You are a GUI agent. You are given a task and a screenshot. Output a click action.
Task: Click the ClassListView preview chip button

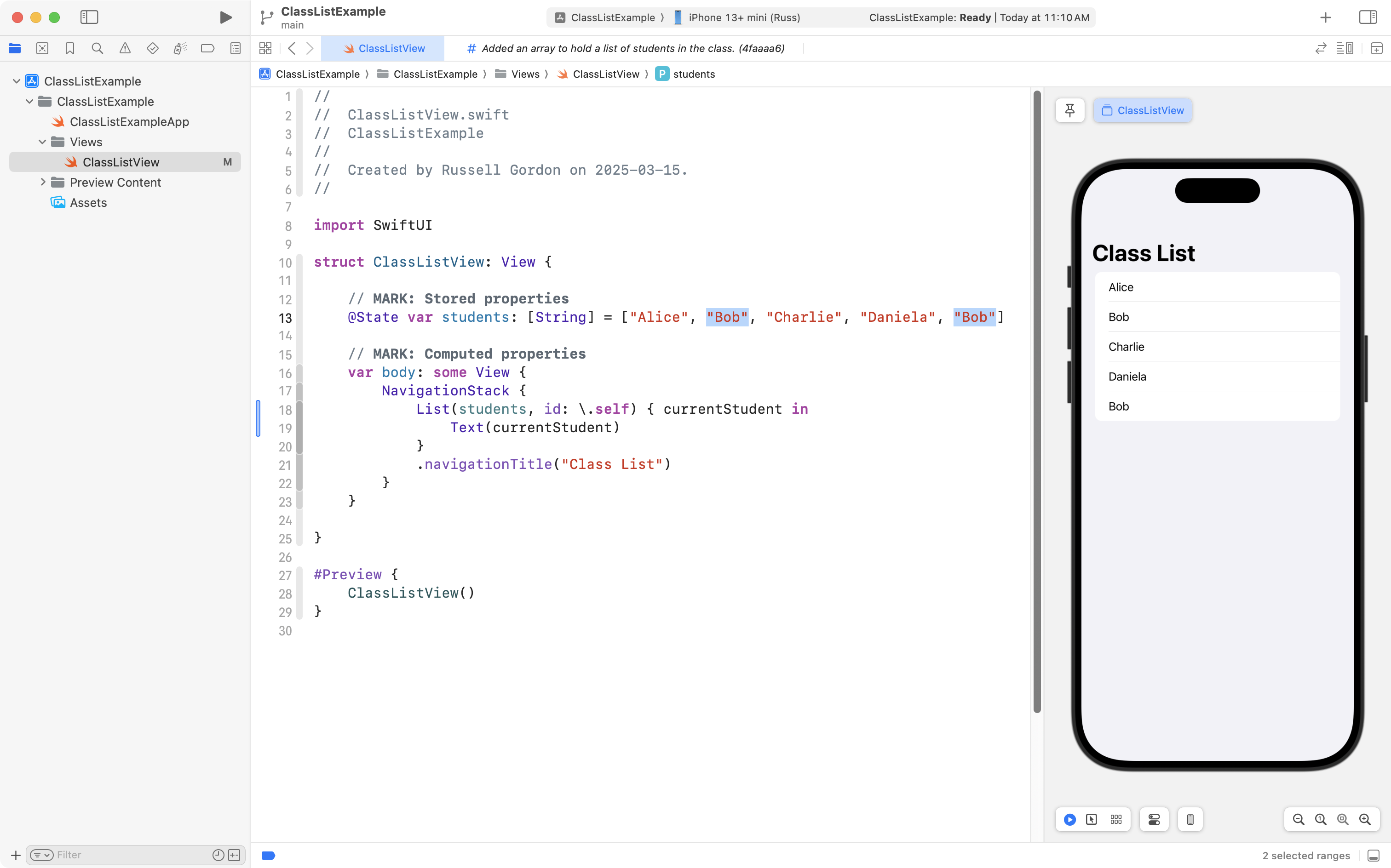(1142, 110)
